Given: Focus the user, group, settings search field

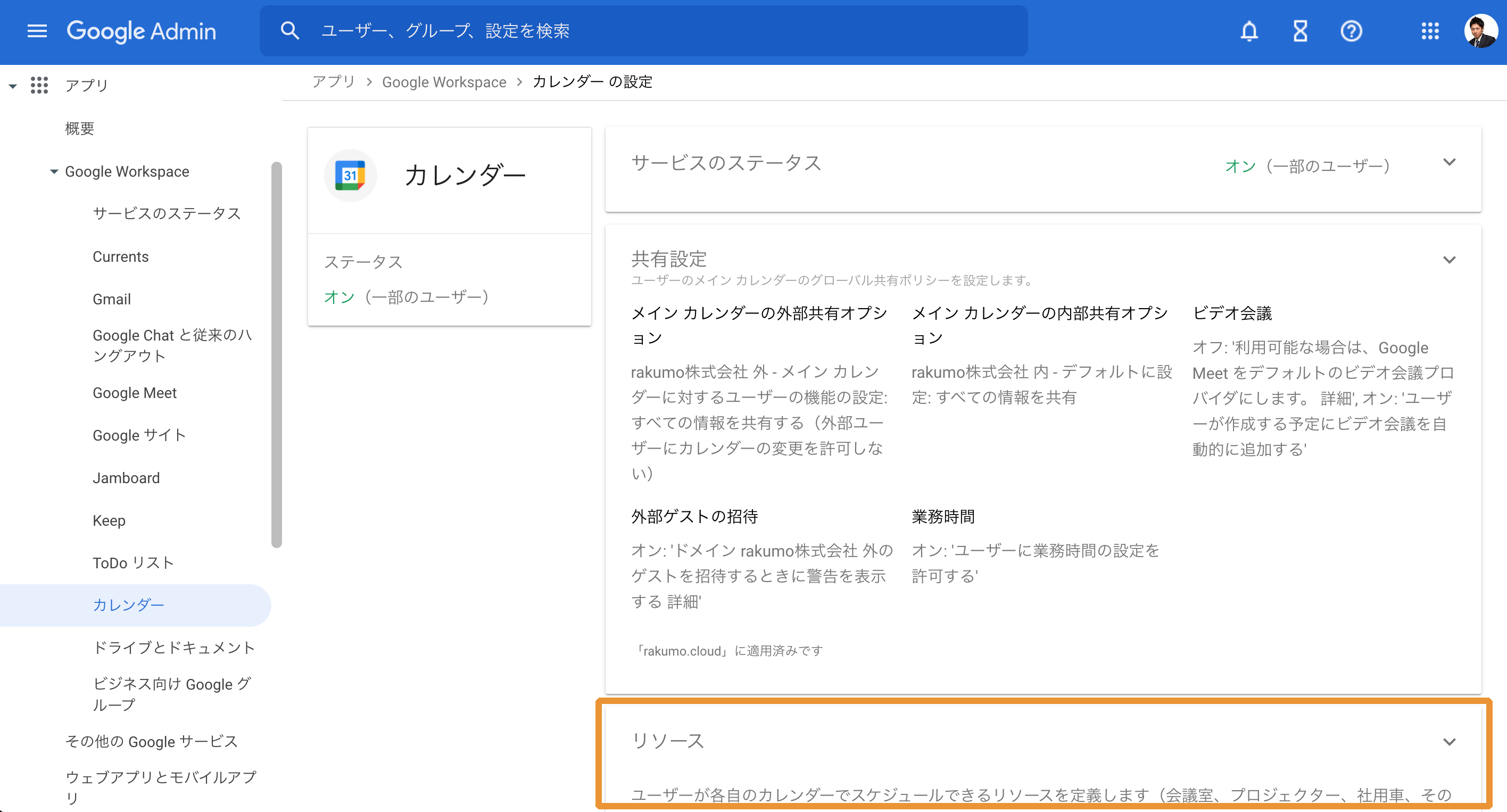Looking at the screenshot, I should click(x=643, y=31).
